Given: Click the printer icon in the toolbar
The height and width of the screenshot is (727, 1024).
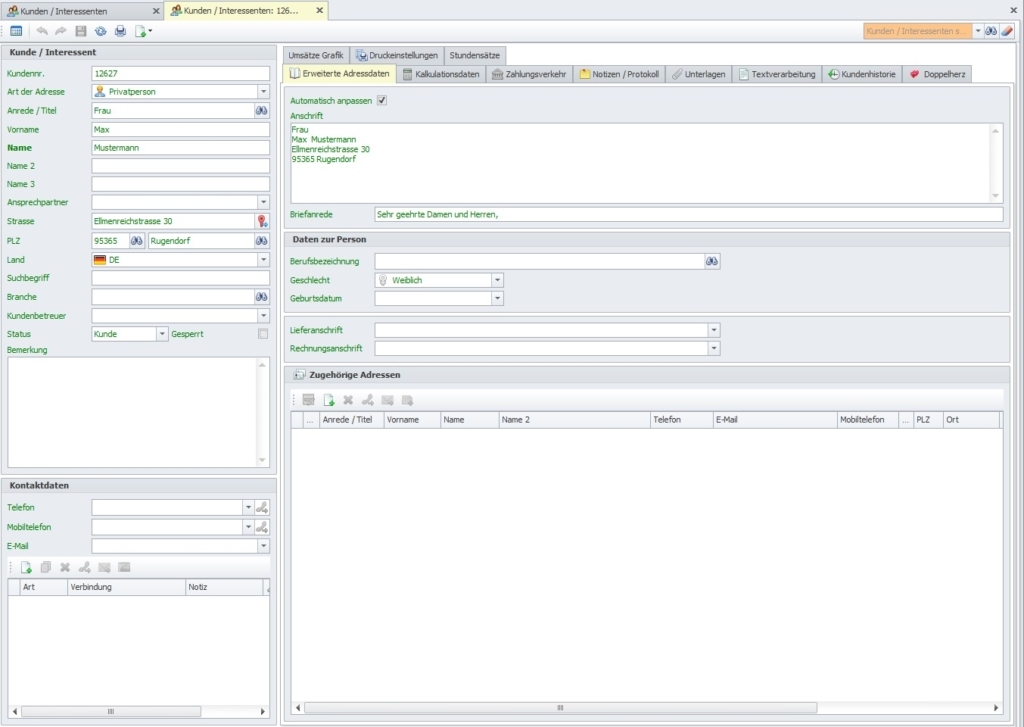Looking at the screenshot, I should click(120, 31).
